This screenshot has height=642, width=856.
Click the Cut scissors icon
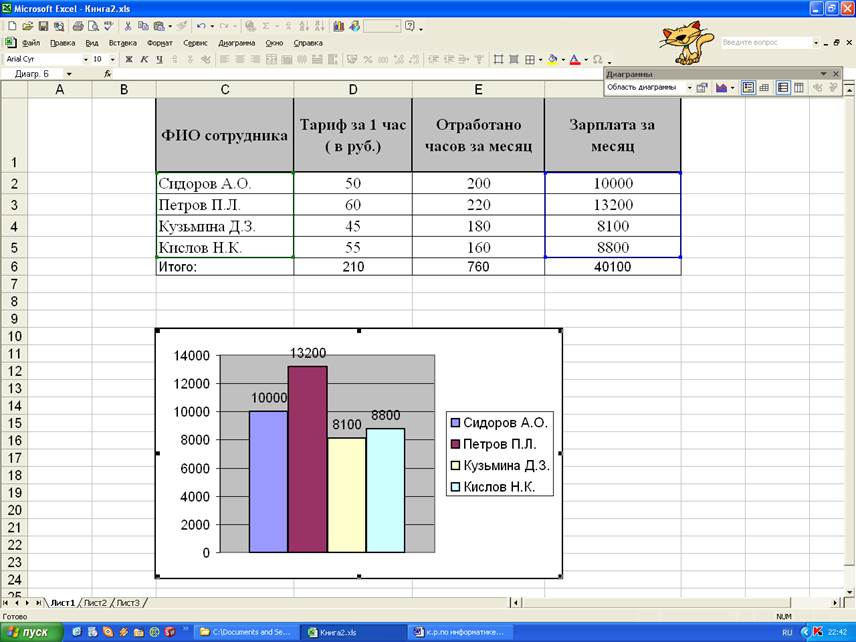pos(128,26)
